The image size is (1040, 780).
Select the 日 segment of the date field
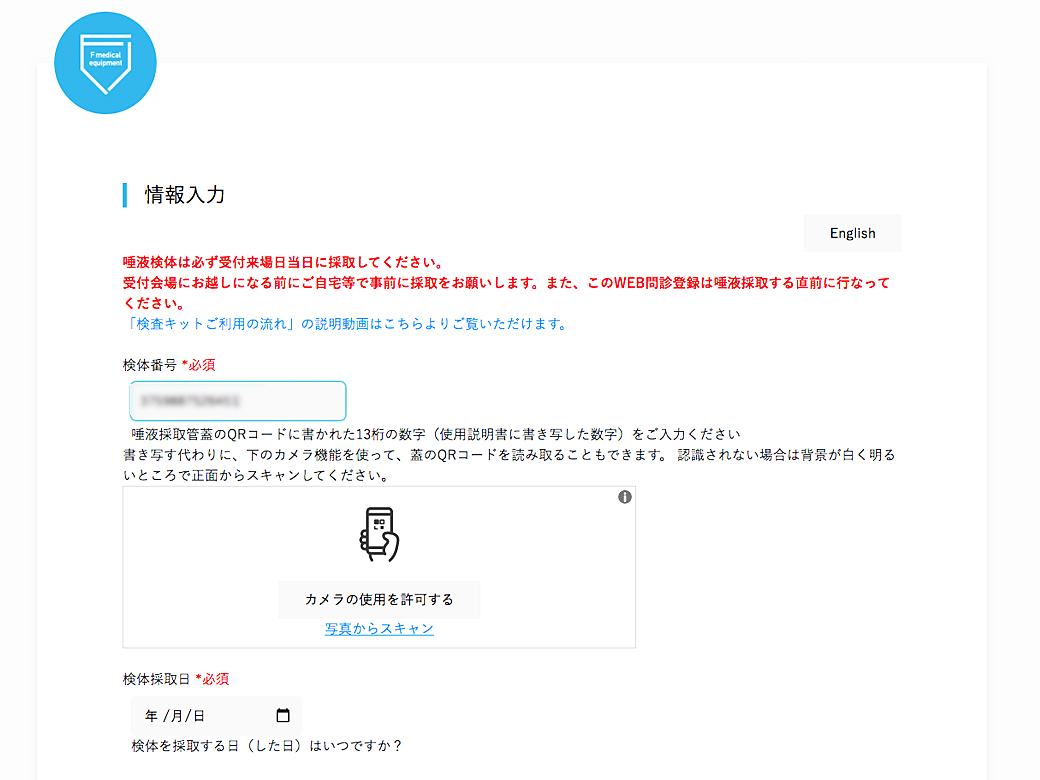[x=198, y=716]
